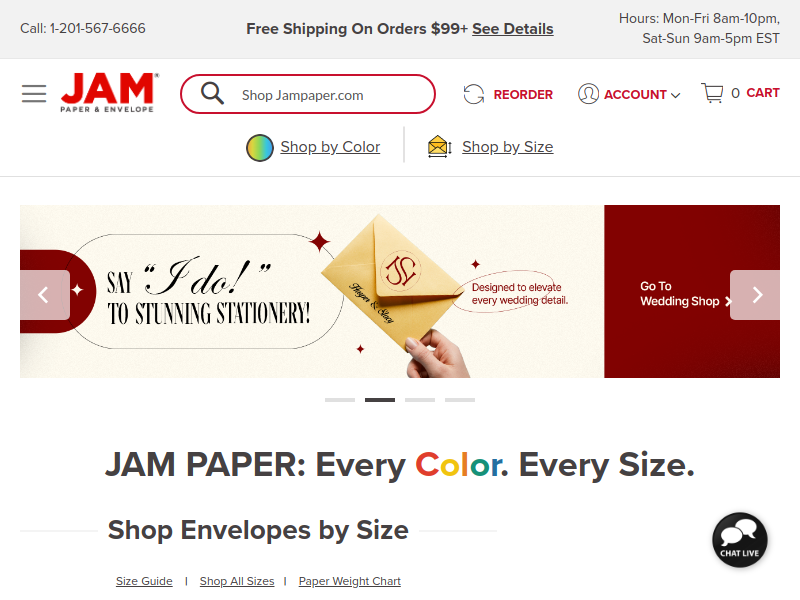Advance to the next banner slide
The image size is (800, 600).
755,295
